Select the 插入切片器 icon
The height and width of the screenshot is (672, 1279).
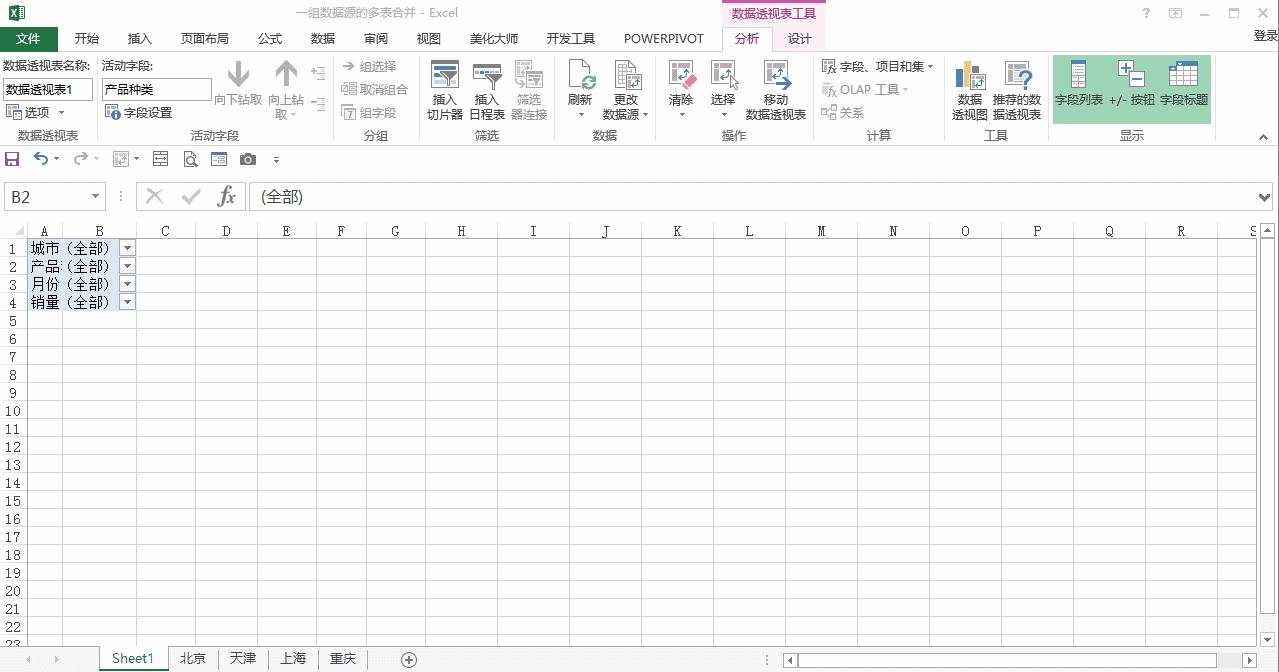coord(444,88)
